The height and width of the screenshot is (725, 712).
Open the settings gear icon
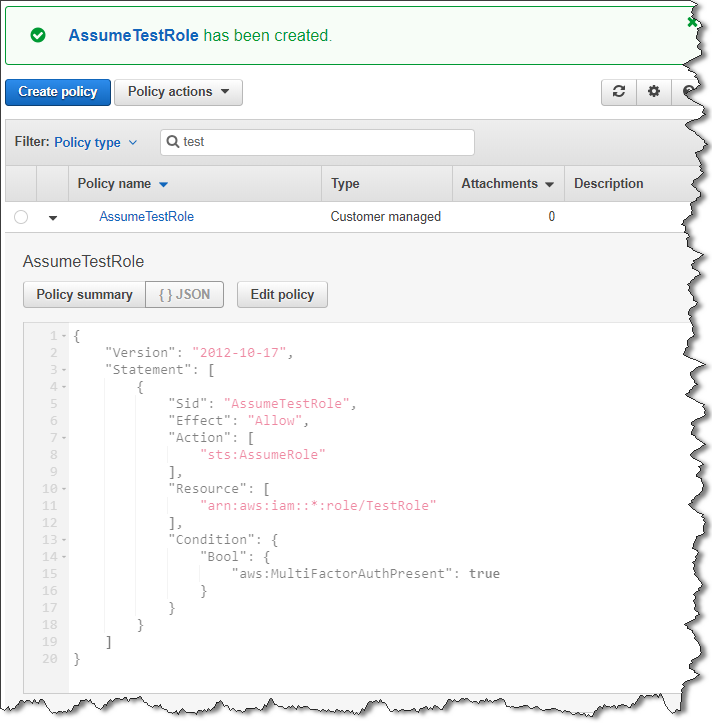click(653, 92)
